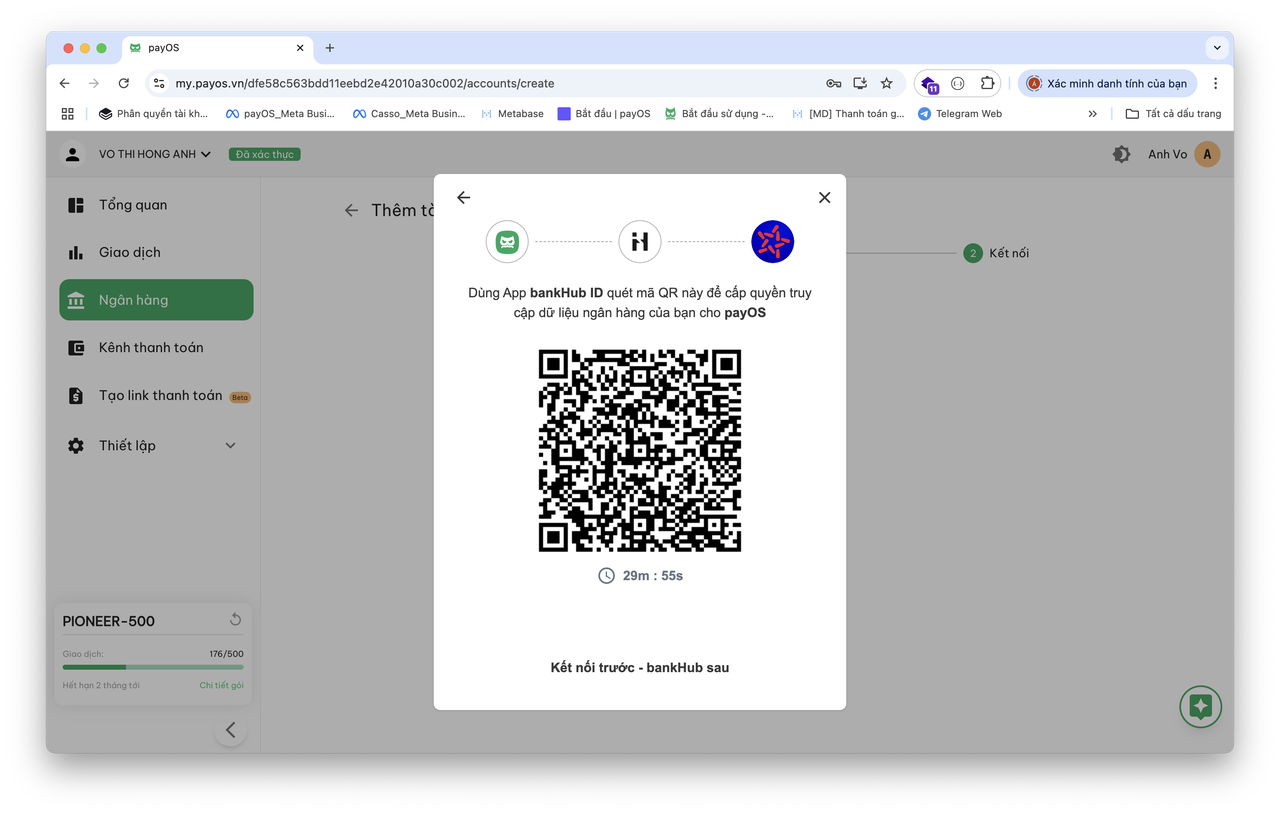This screenshot has width=1280, height=814.
Task: Open the VO THI HONG ANH account dropdown
Action: [155, 154]
